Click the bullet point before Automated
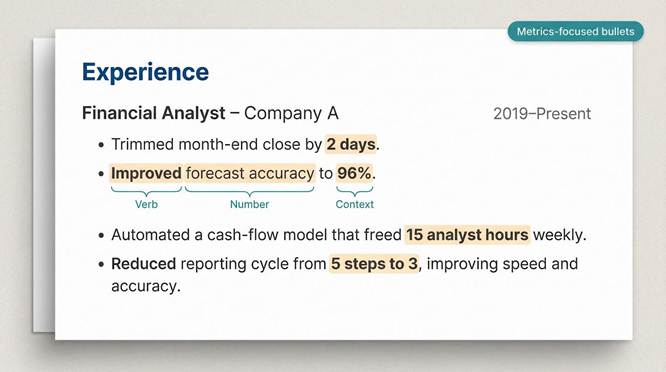The height and width of the screenshot is (372, 666). (x=101, y=235)
